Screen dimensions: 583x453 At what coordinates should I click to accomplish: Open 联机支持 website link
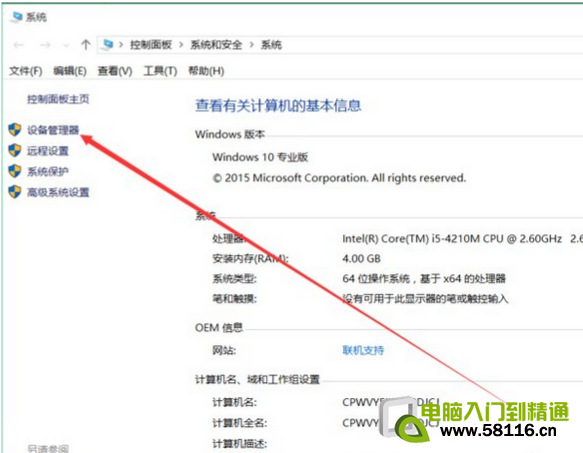point(363,350)
